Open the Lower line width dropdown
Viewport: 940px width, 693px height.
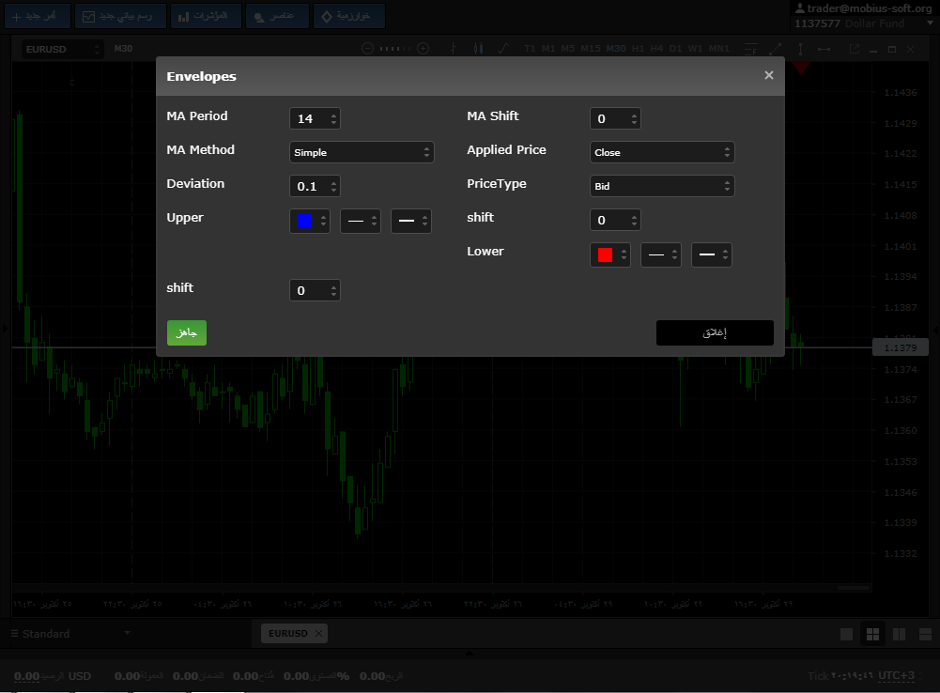pos(712,255)
